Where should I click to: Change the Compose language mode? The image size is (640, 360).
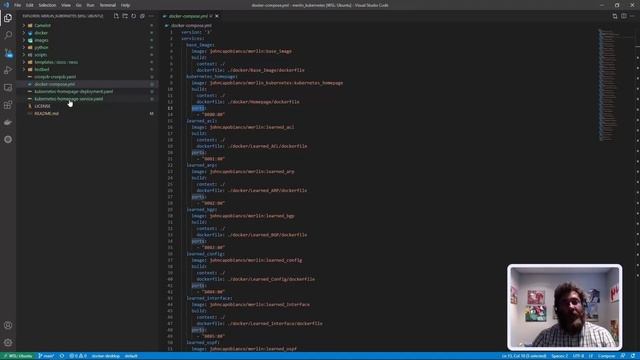pos(606,356)
